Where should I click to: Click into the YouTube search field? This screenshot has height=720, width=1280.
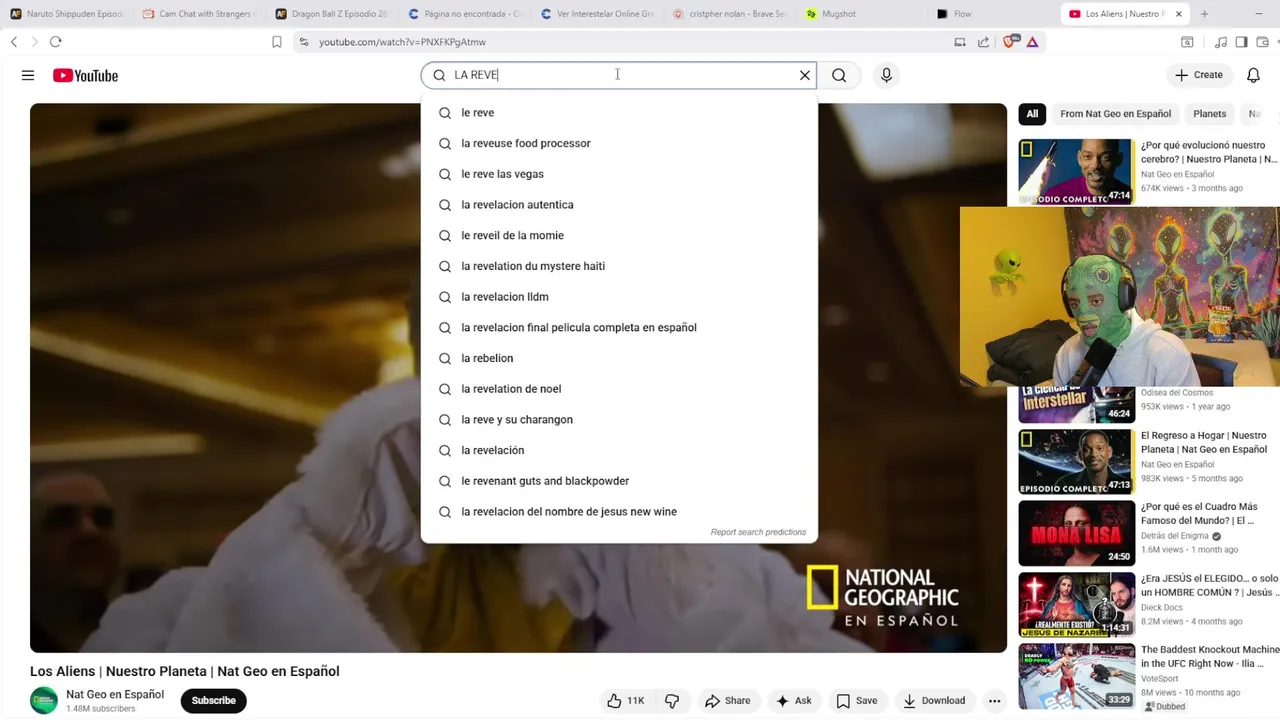click(620, 75)
